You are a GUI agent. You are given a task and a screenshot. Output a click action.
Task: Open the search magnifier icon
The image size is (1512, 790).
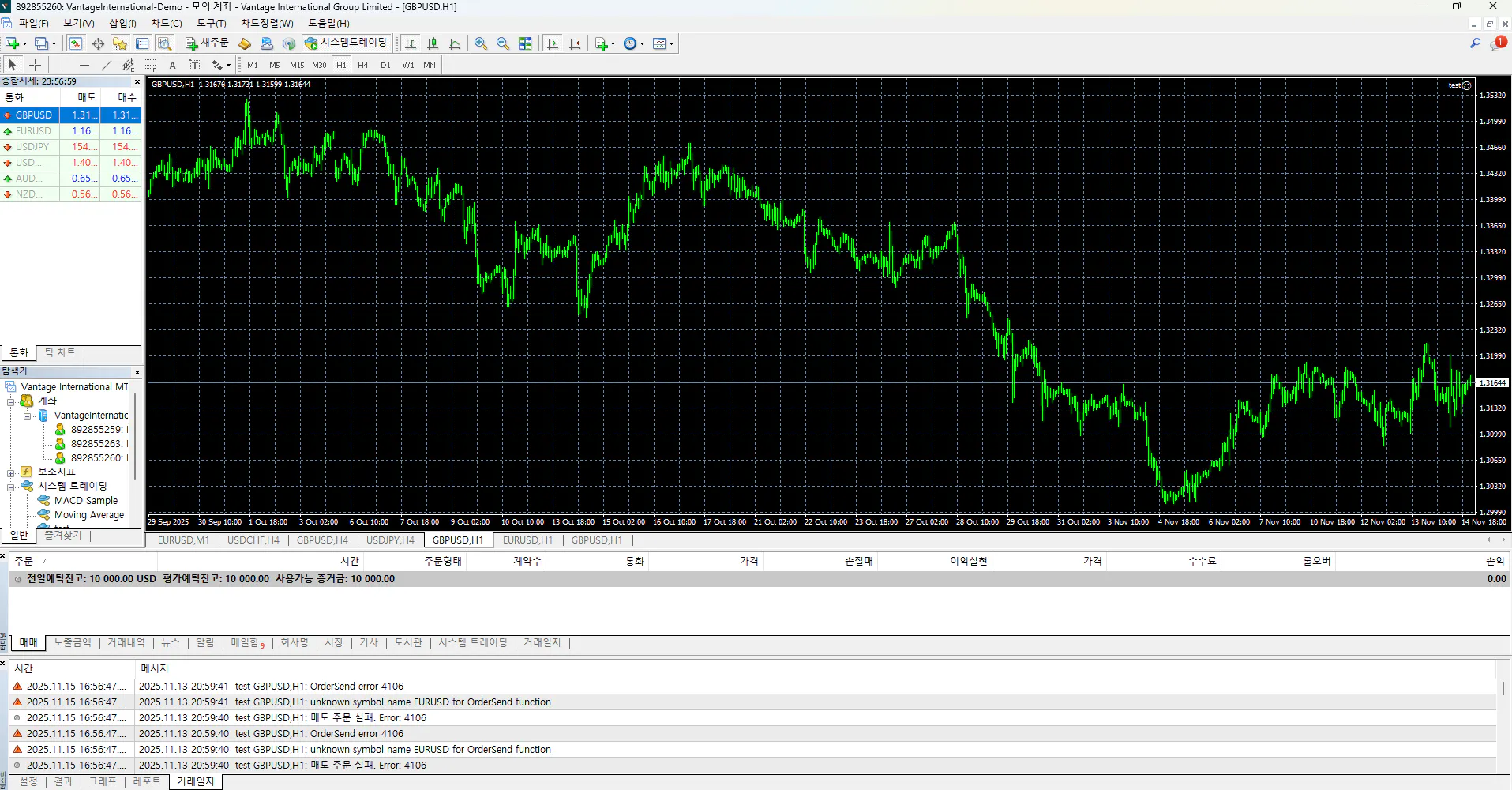(x=1474, y=43)
